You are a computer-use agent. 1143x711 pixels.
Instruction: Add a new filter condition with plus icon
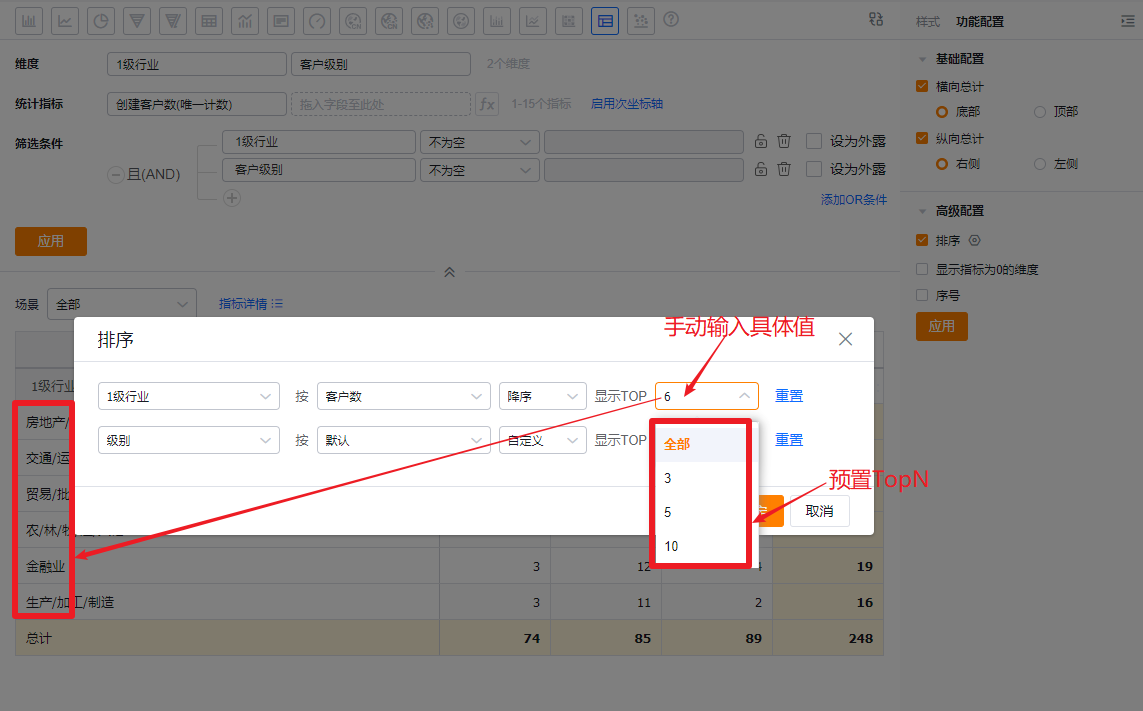(x=232, y=198)
